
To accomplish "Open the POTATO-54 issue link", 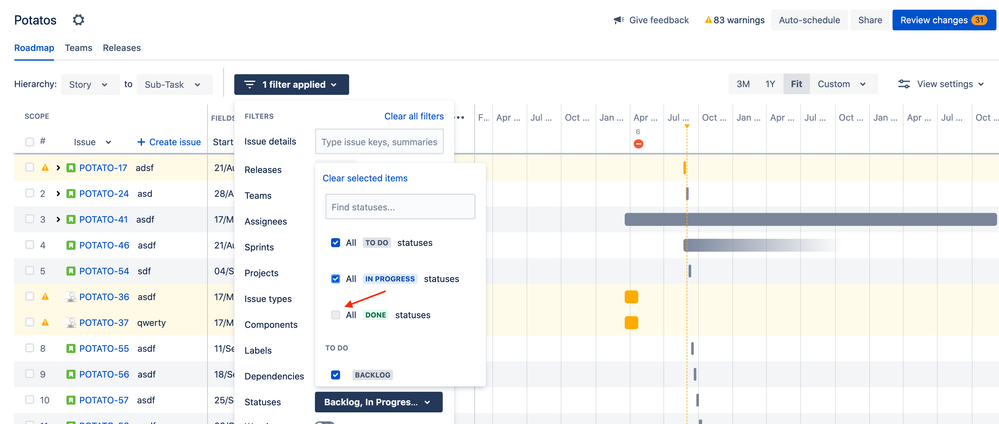I will (104, 271).
